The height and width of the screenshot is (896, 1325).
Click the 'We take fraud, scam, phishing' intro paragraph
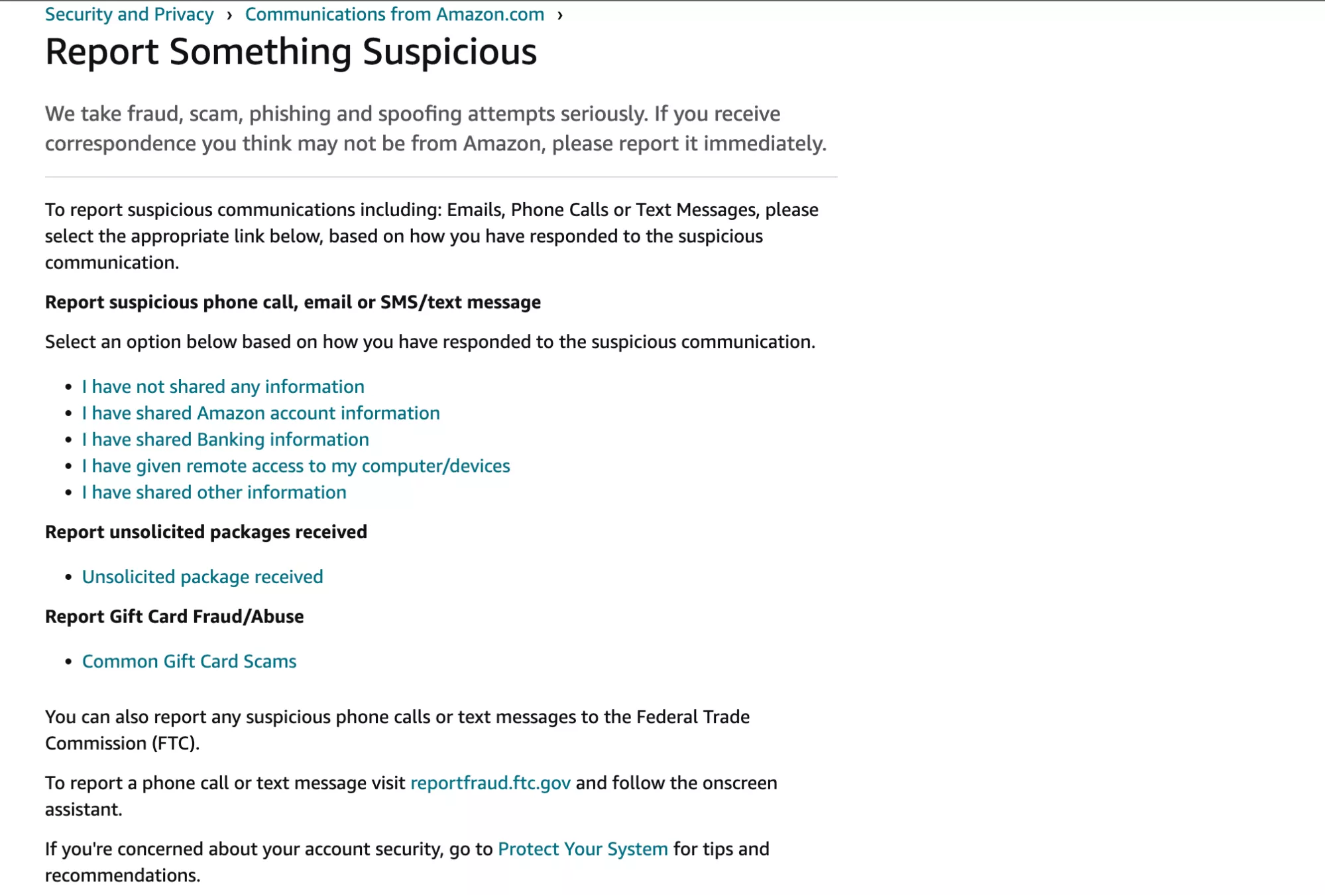click(435, 129)
